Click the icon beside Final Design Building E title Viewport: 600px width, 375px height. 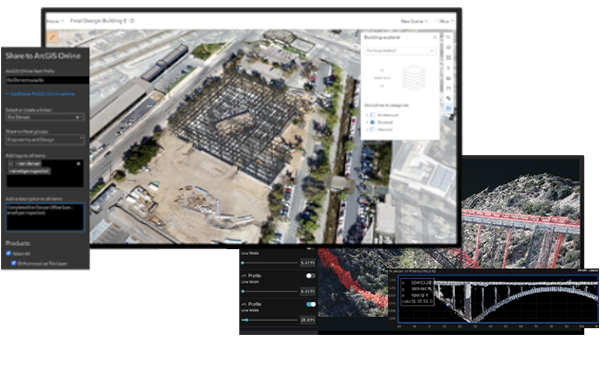[x=132, y=21]
